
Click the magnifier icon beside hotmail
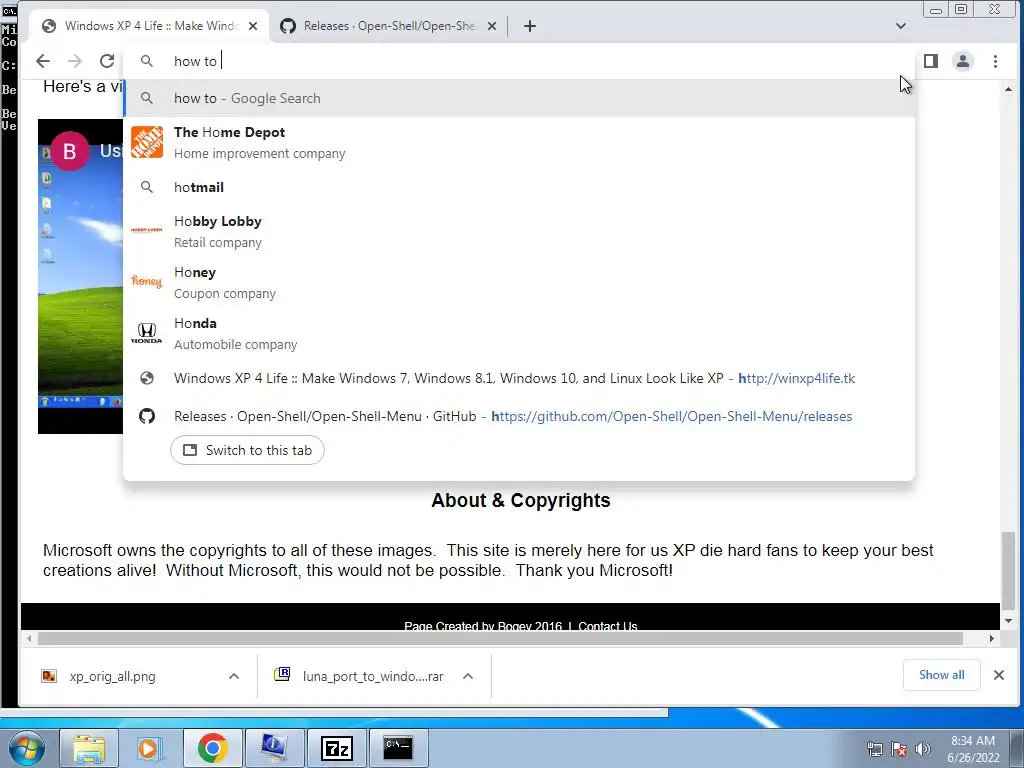[147, 187]
